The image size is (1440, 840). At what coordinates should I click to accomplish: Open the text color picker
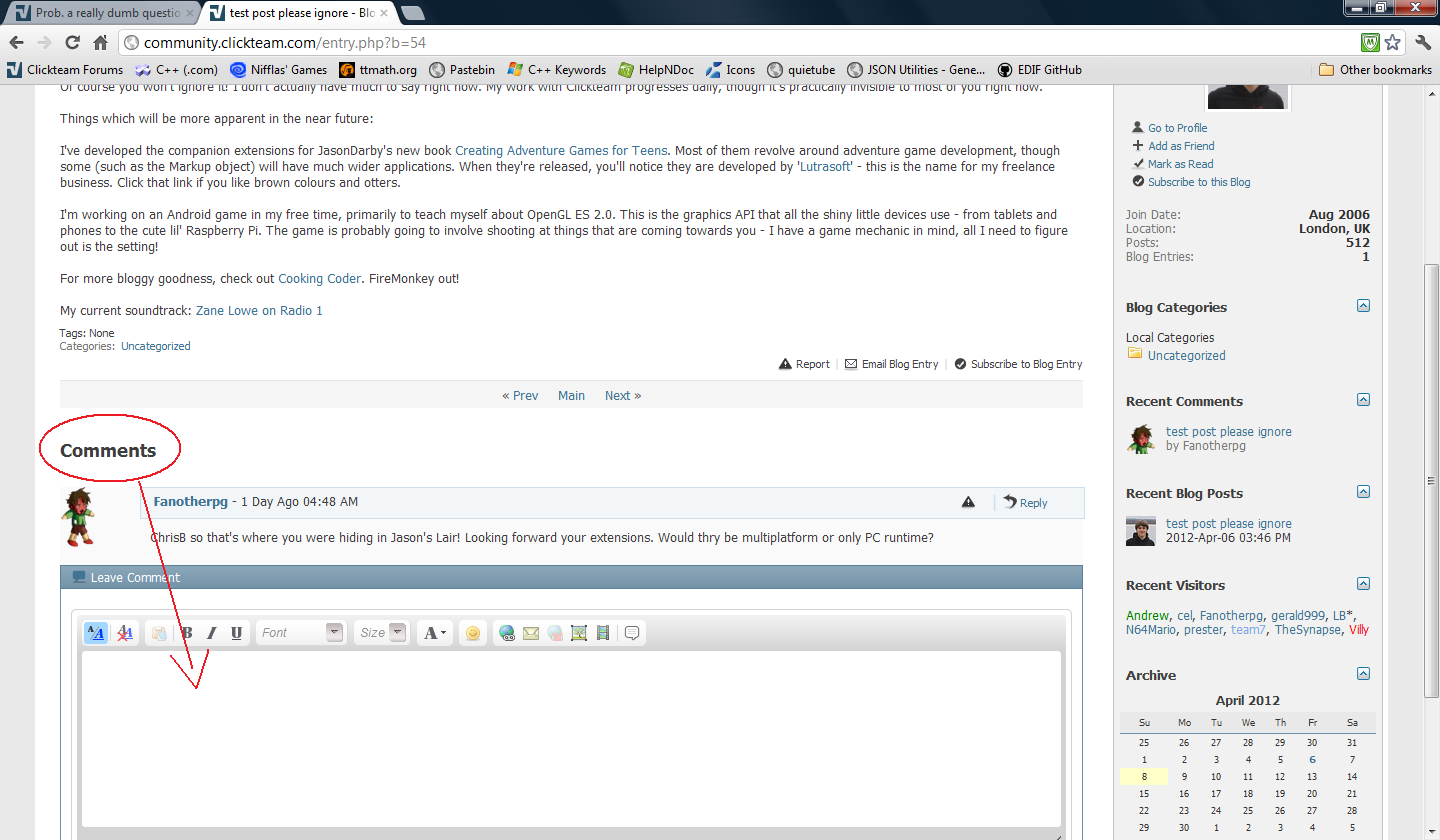click(x=435, y=633)
